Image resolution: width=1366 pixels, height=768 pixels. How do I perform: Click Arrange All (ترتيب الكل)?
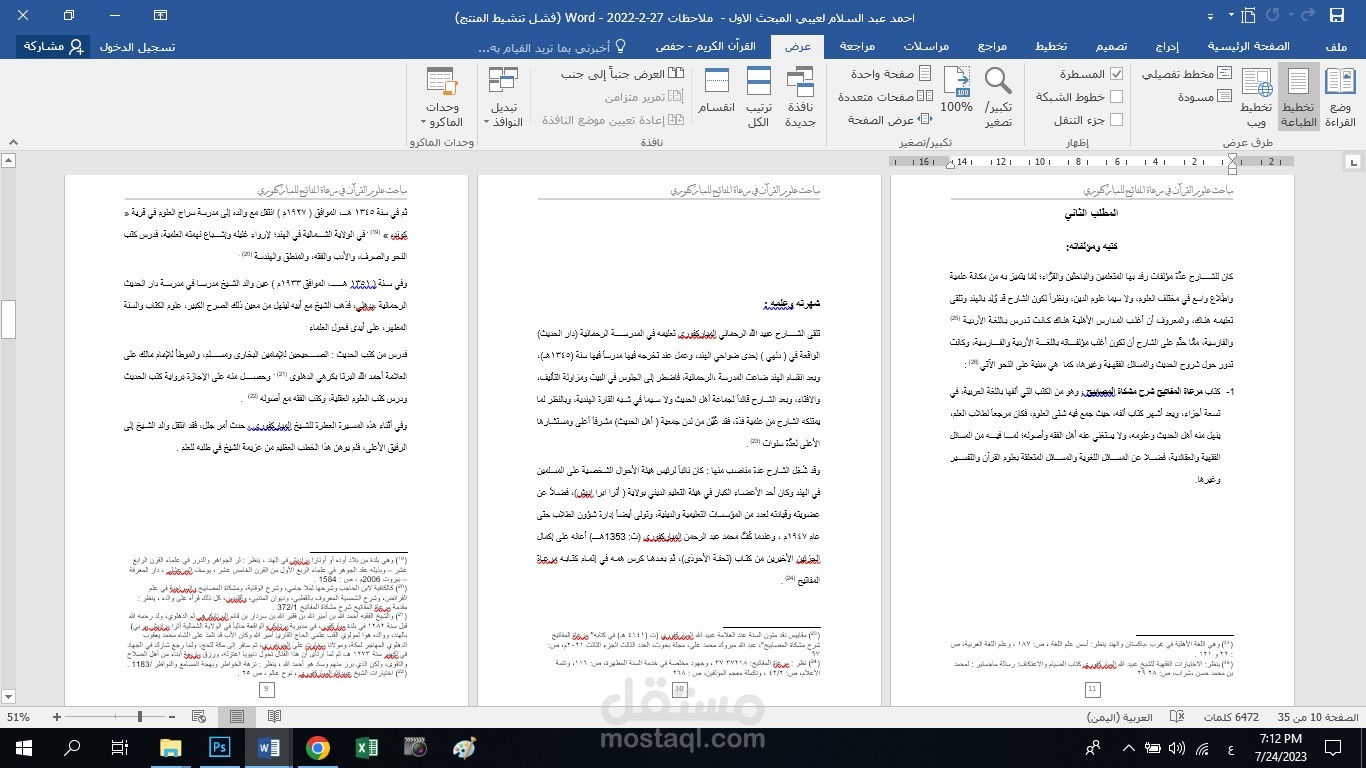[758, 98]
